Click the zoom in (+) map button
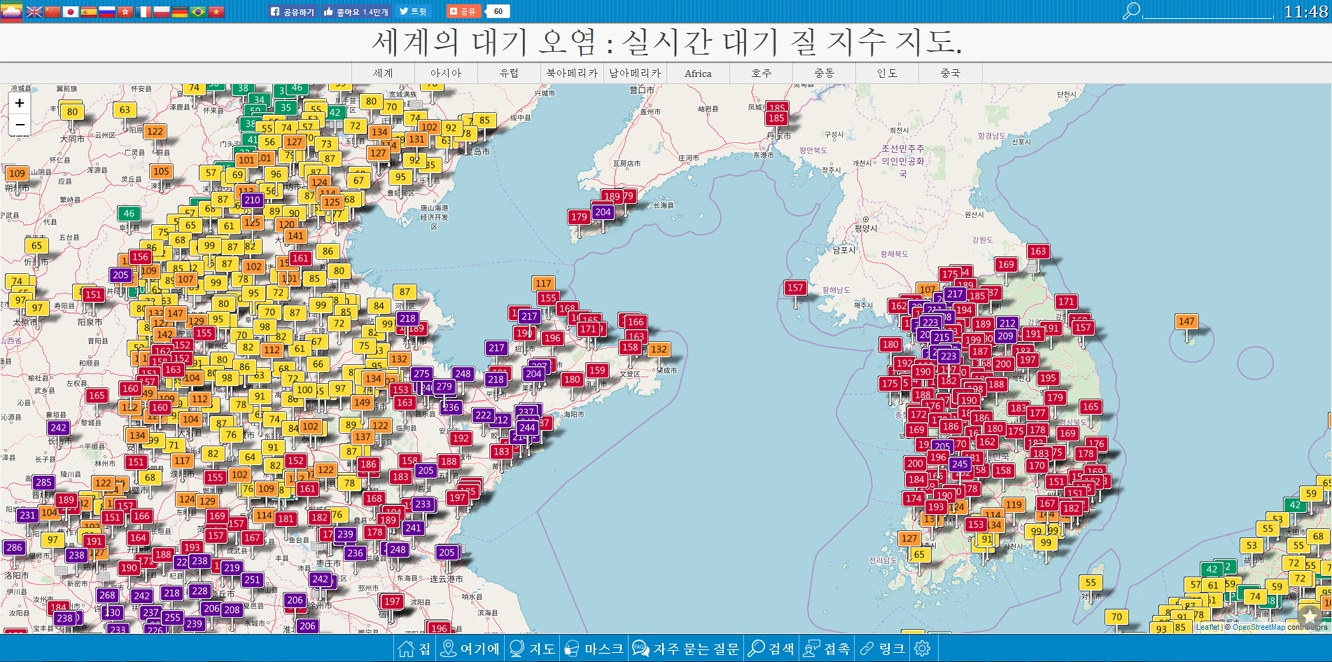 click(20, 103)
